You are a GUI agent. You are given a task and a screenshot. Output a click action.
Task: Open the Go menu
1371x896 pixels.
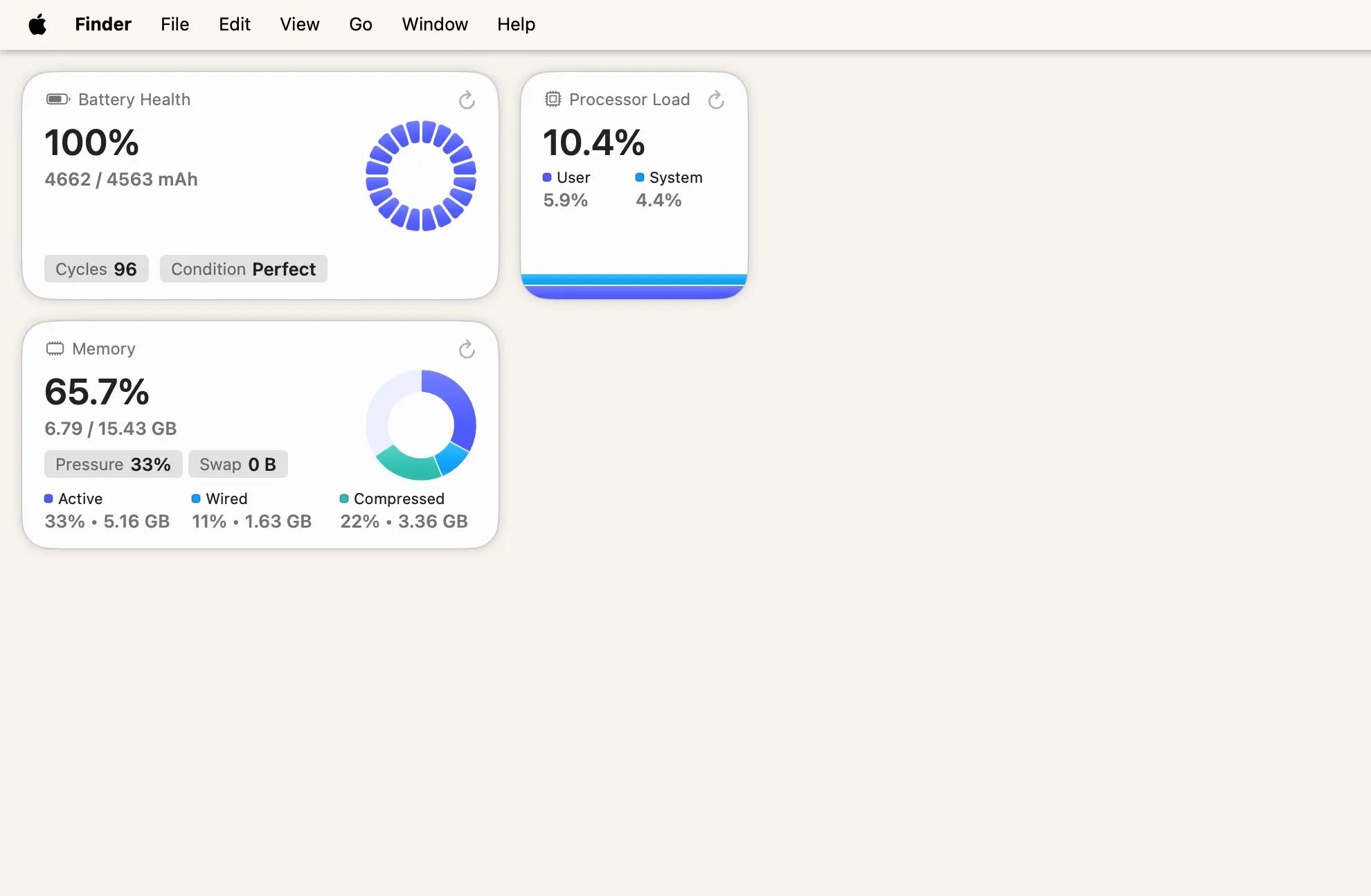(360, 24)
